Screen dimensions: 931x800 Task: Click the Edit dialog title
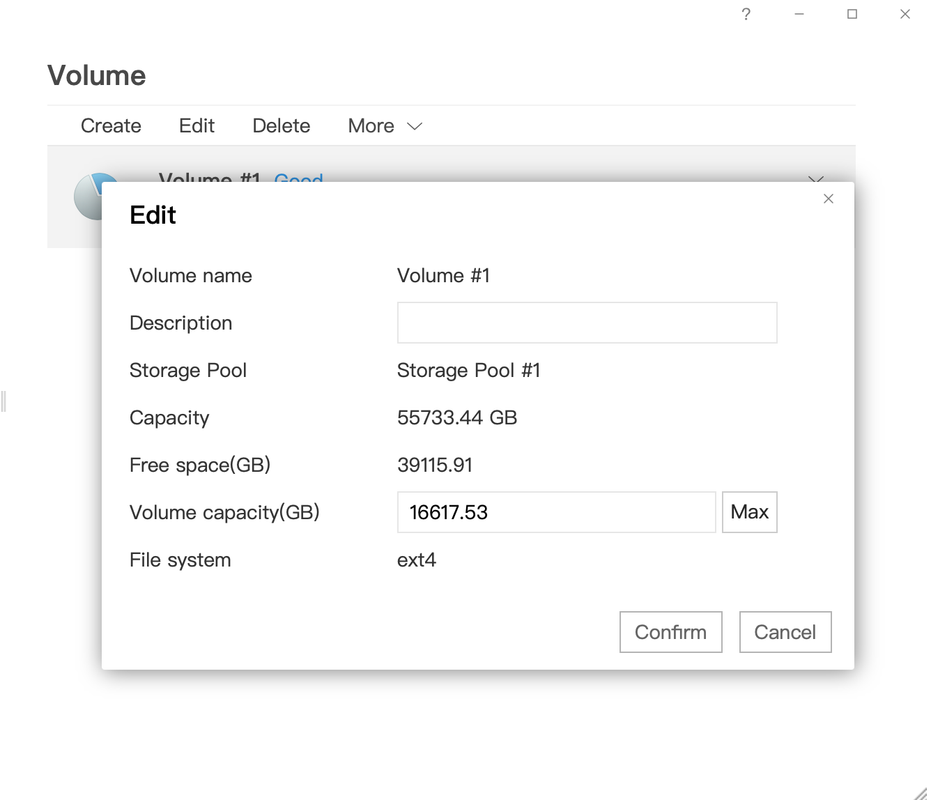(x=153, y=215)
